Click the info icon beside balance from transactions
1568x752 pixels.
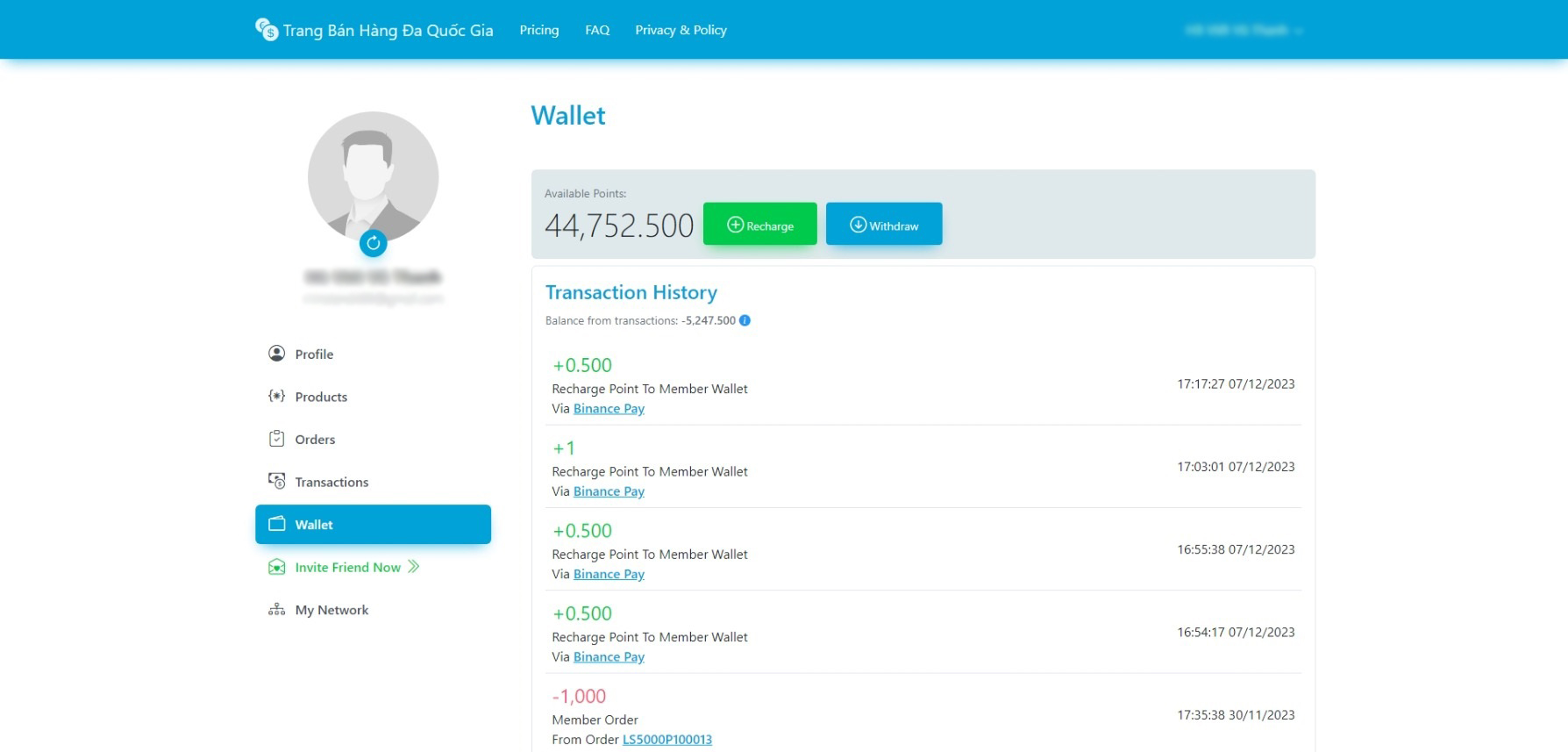(745, 320)
